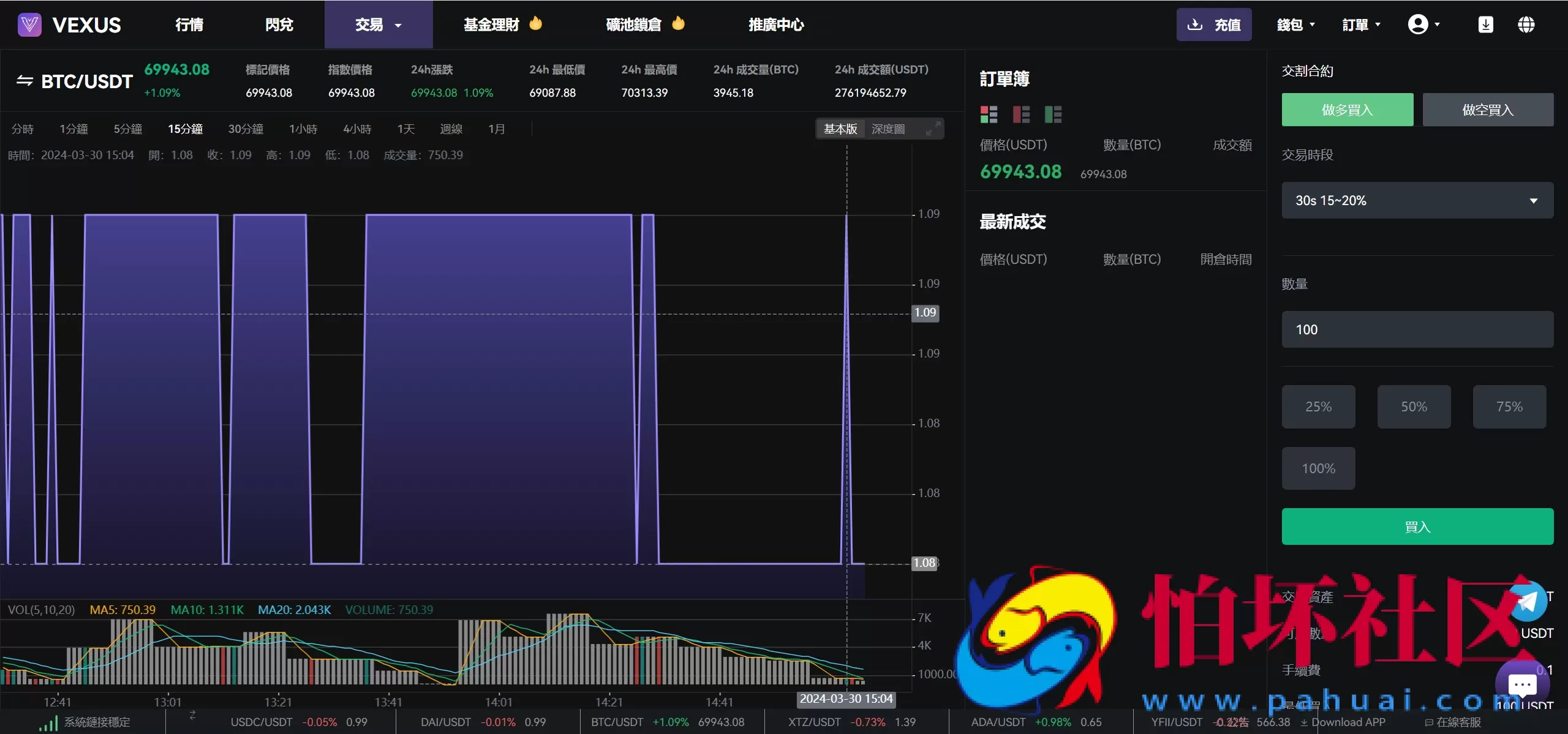Screen dimensions: 1568x734
Task: Click the APP download icon in top bar
Action: tap(1487, 24)
